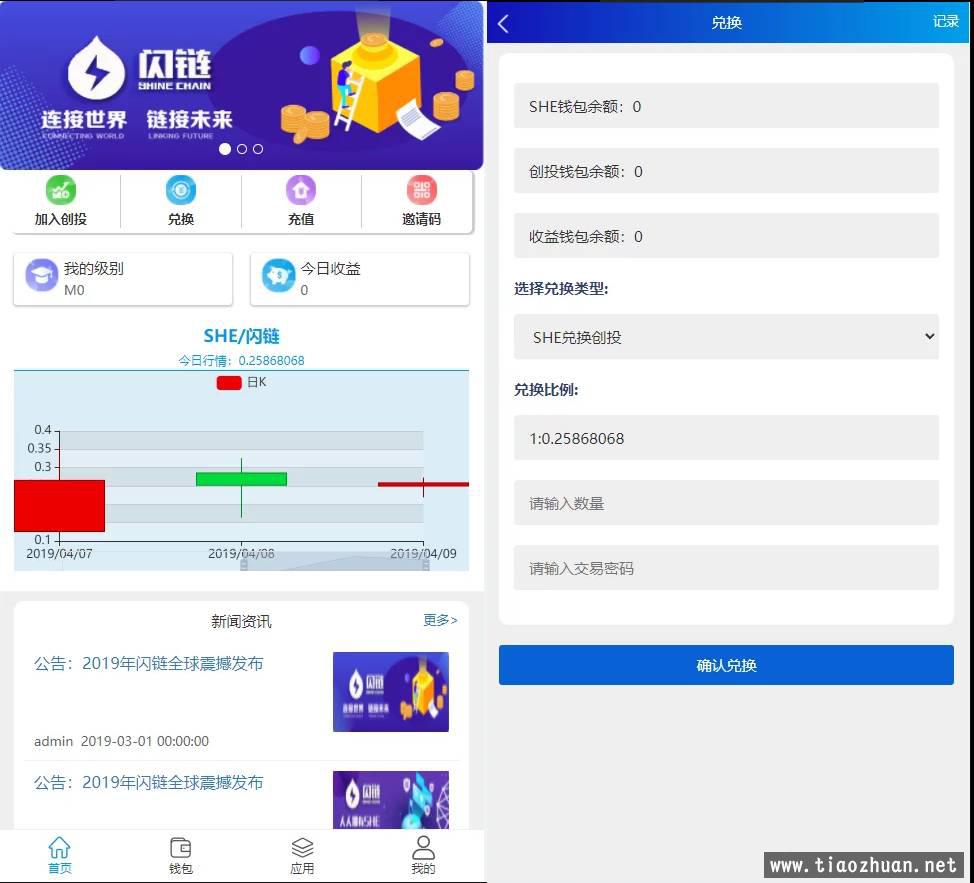
Task: Open the 加入创投 green chart icon
Action: coord(61,190)
